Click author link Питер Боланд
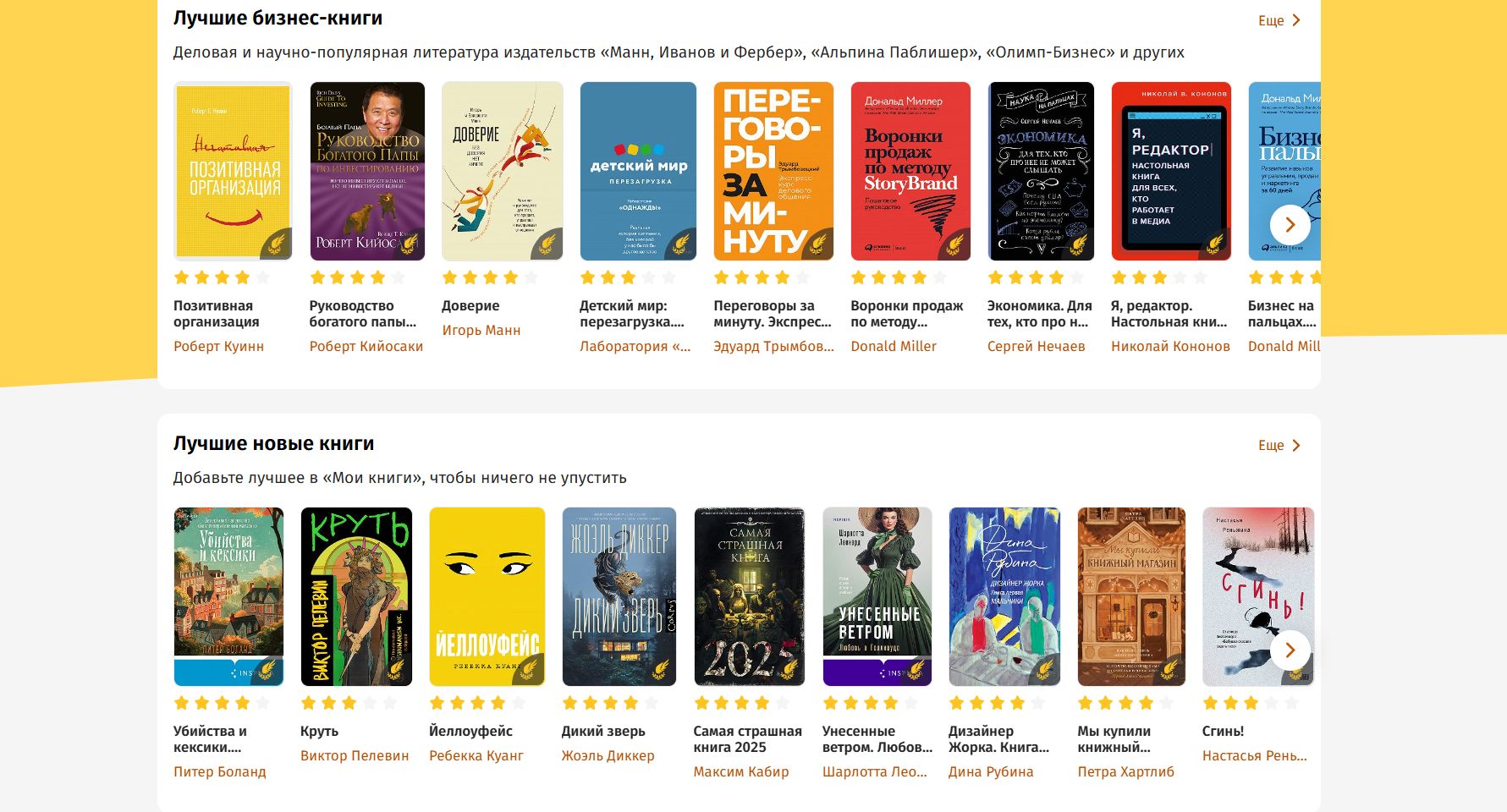 (x=219, y=771)
